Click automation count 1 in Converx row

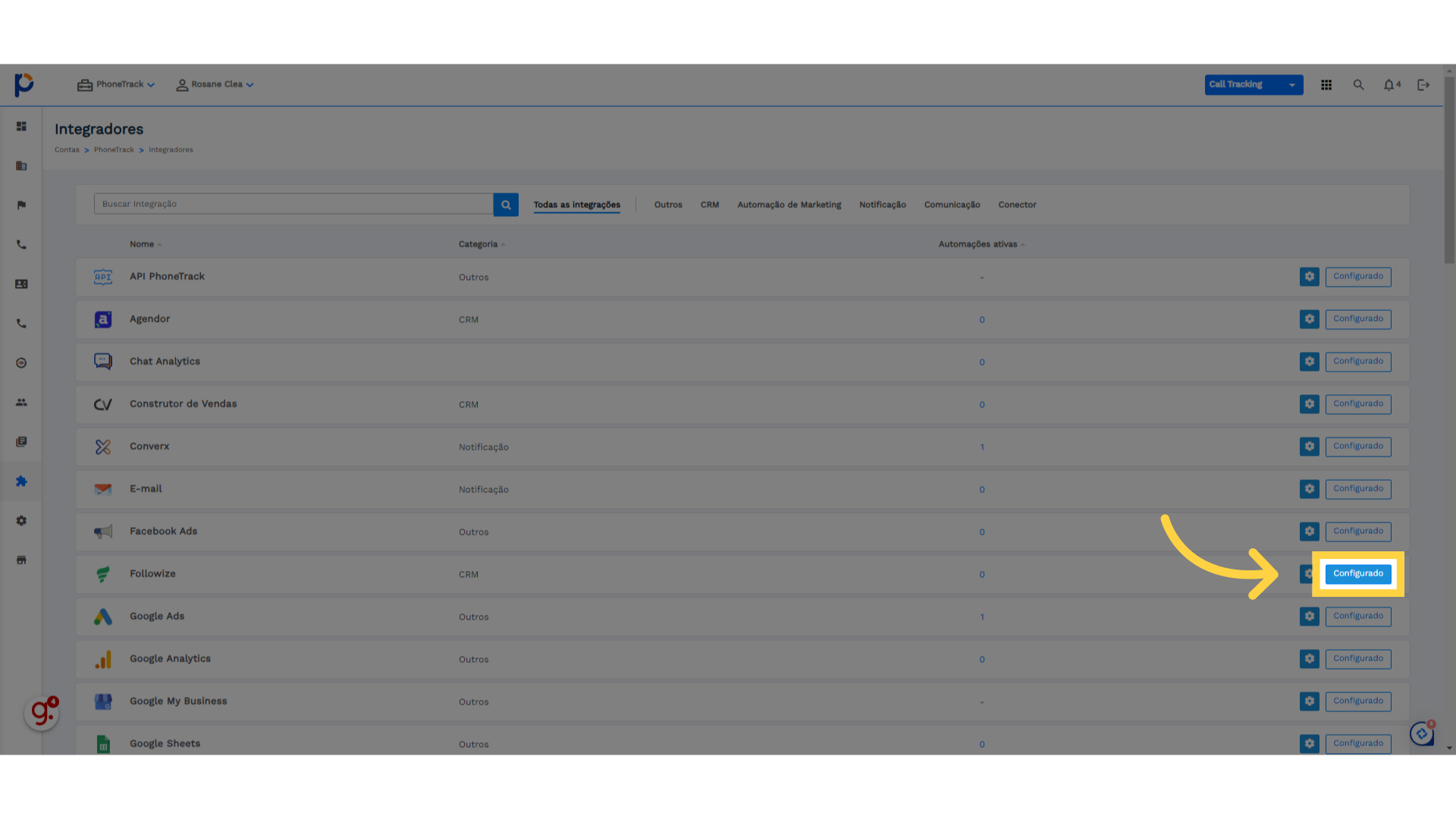pyautogui.click(x=982, y=447)
